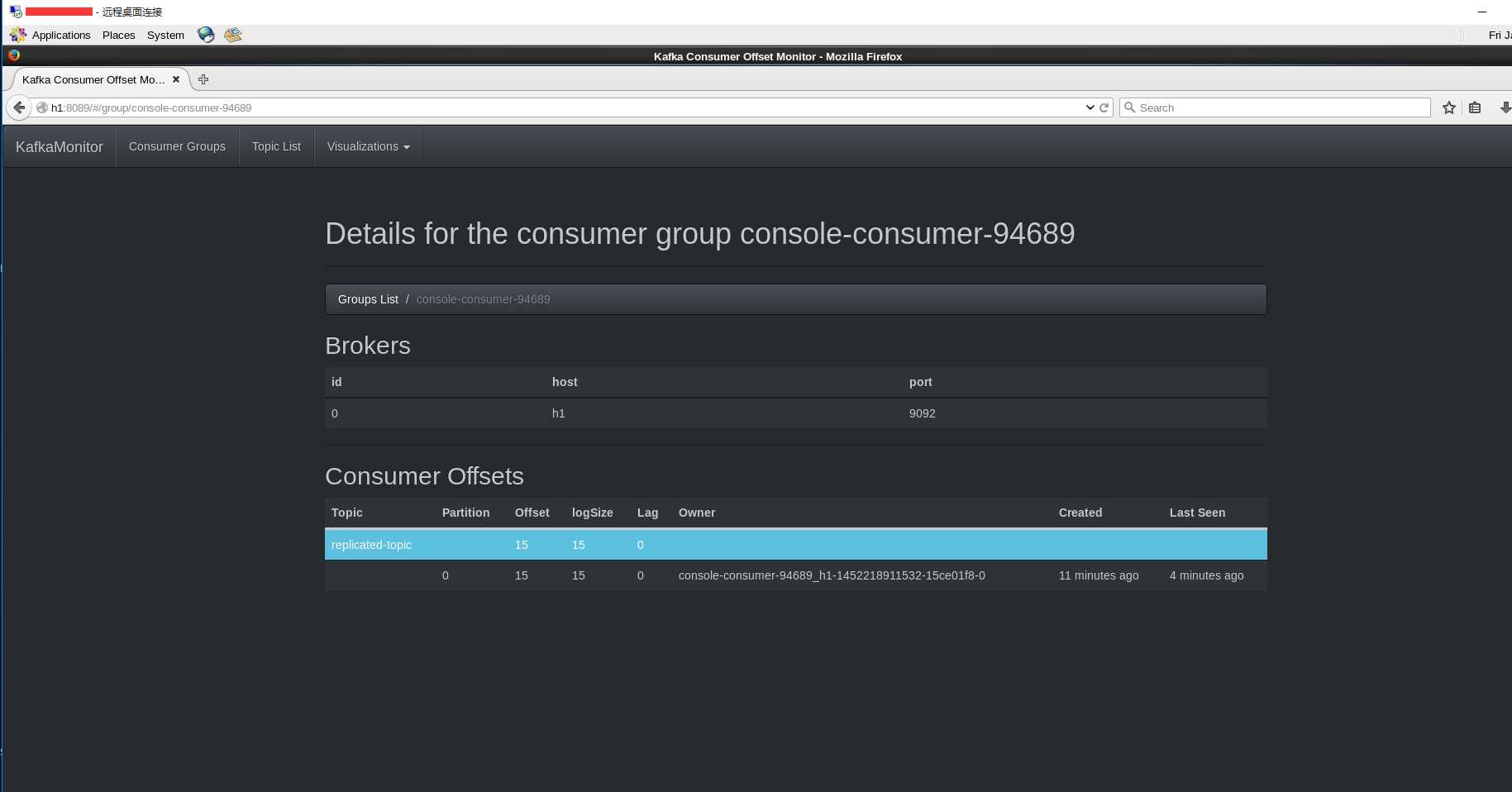
Task: Click the Partition column header
Action: tap(465, 513)
